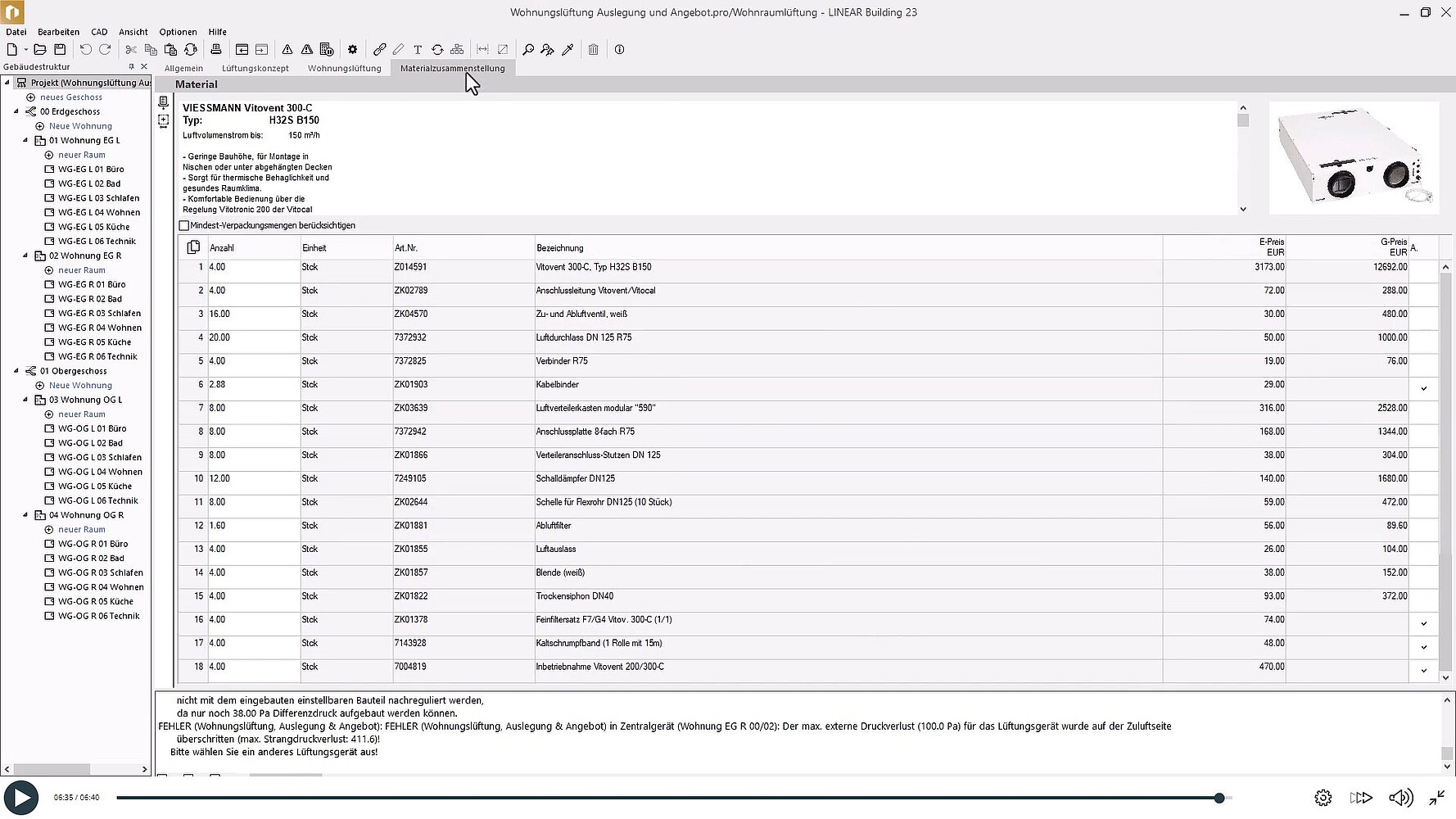Collapse the 04 Wohnung OG R node
The height and width of the screenshot is (819, 1456).
[25, 515]
